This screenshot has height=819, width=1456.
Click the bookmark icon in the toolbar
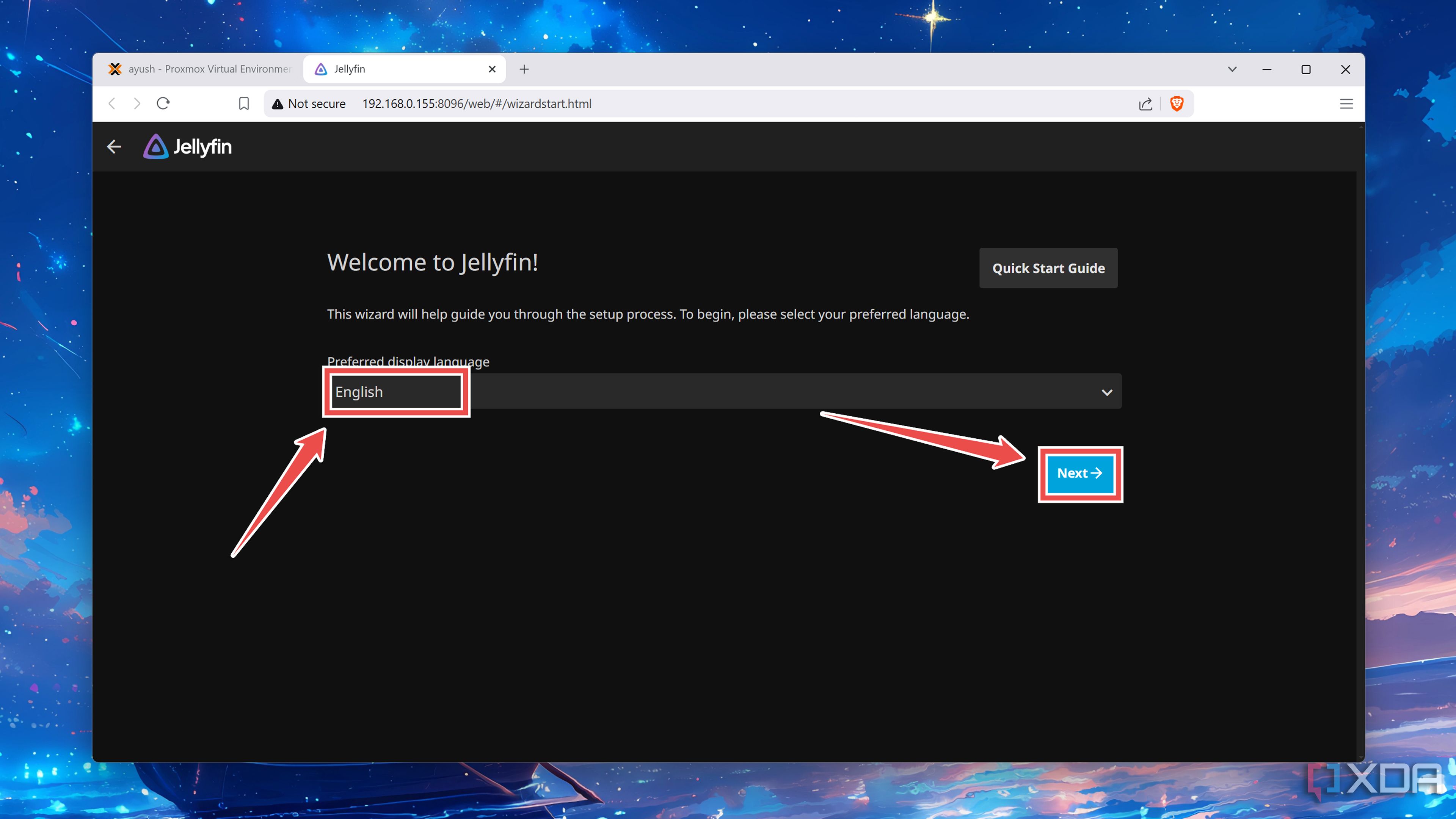pos(243,104)
